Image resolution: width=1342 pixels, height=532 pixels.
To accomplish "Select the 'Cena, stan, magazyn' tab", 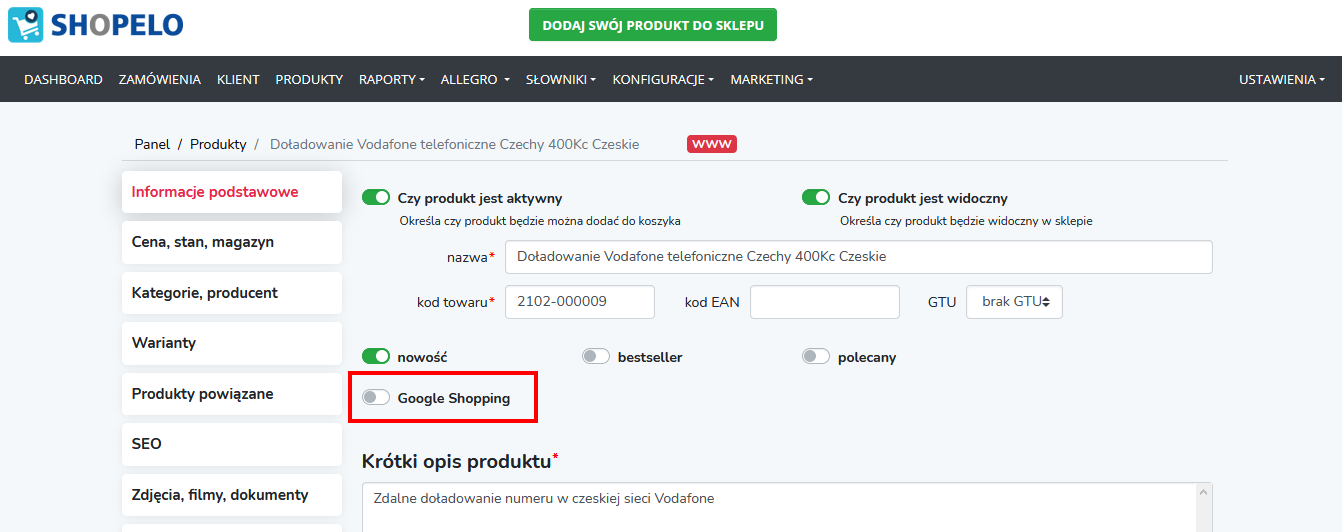I will (232, 242).
